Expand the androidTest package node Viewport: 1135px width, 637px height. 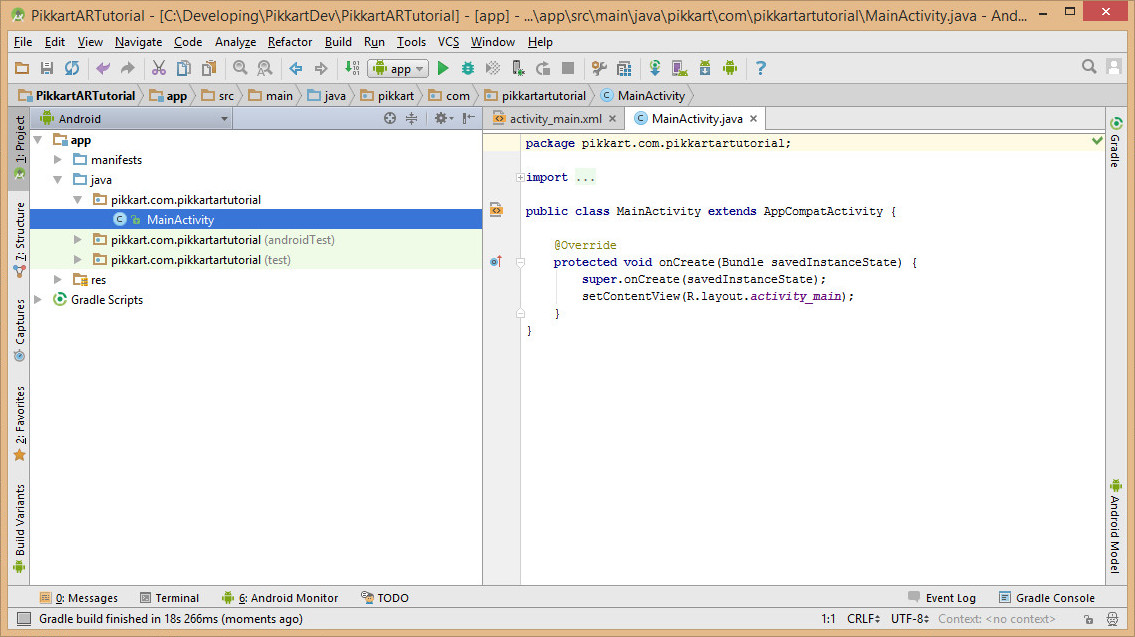pyautogui.click(x=77, y=240)
